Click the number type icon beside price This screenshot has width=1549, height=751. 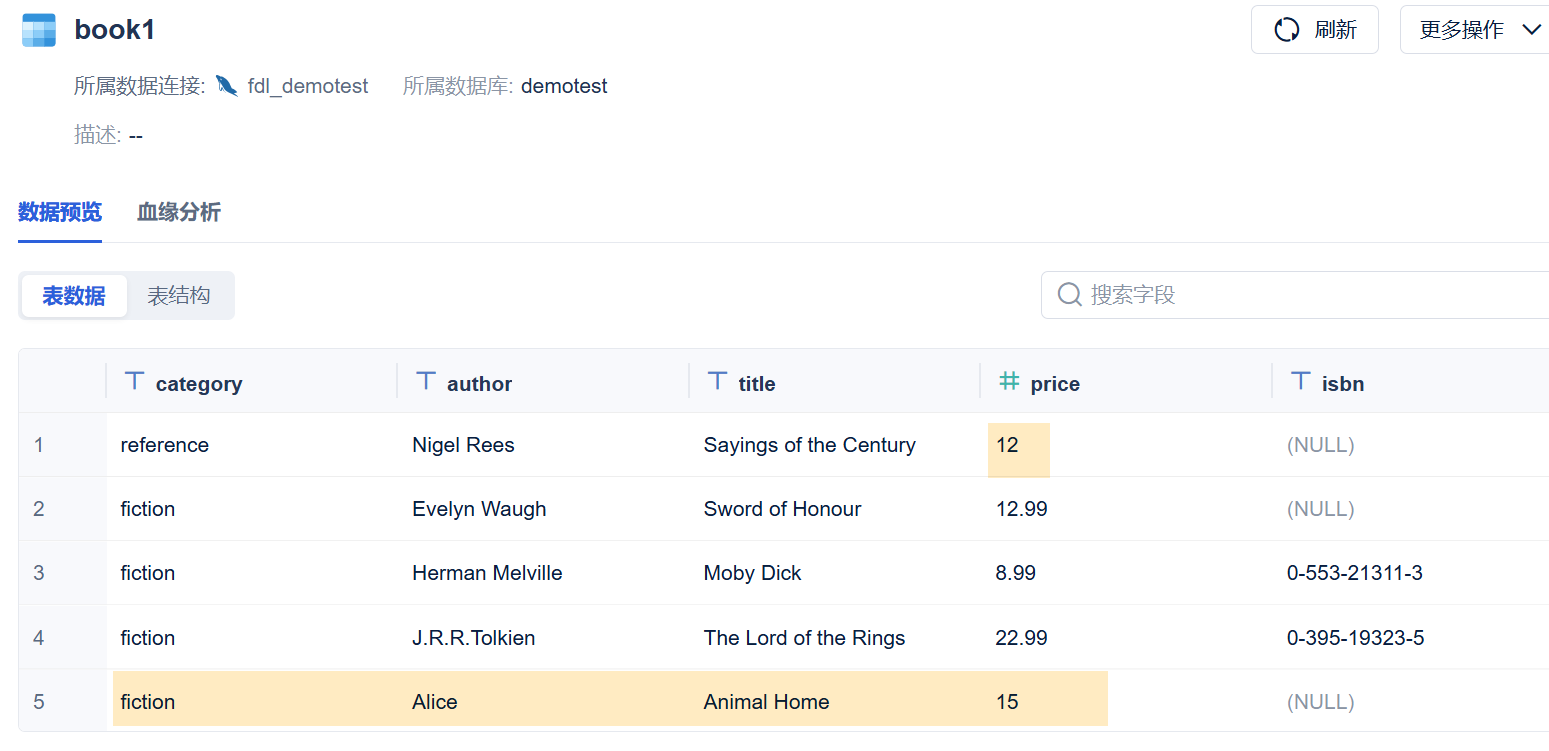click(x=1009, y=381)
